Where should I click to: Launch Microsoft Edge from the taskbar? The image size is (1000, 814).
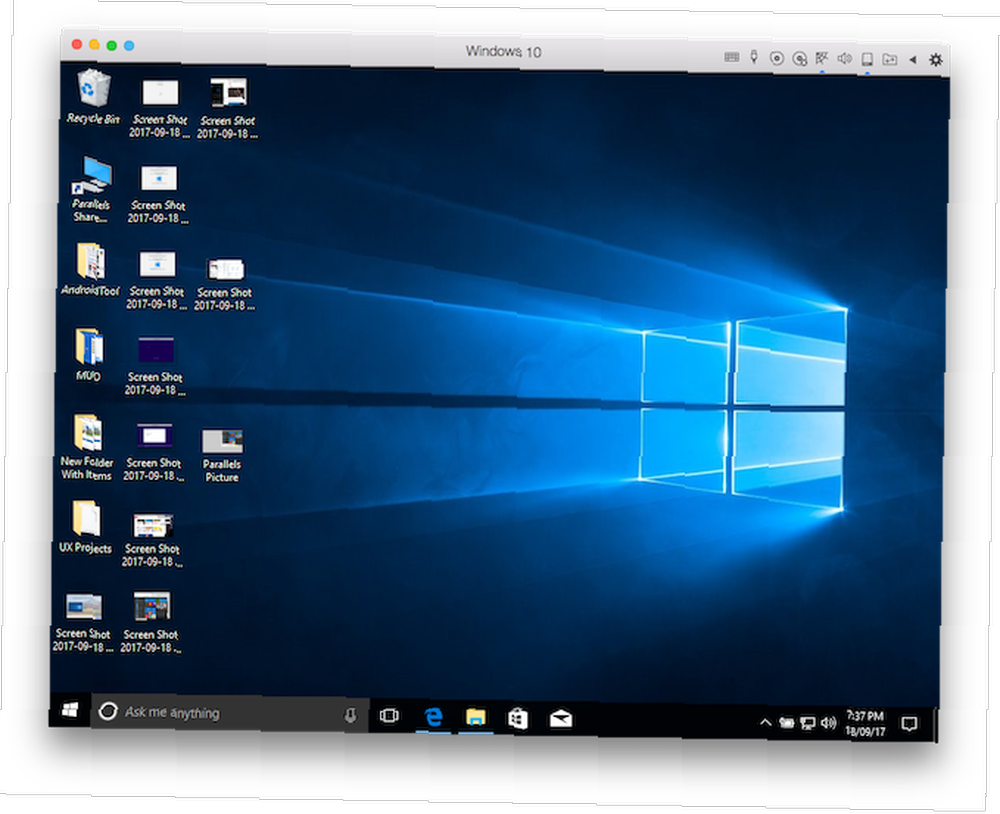click(x=434, y=717)
